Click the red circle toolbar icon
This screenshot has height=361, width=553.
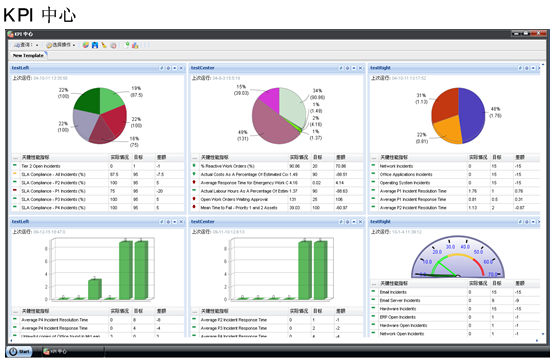(x=113, y=45)
